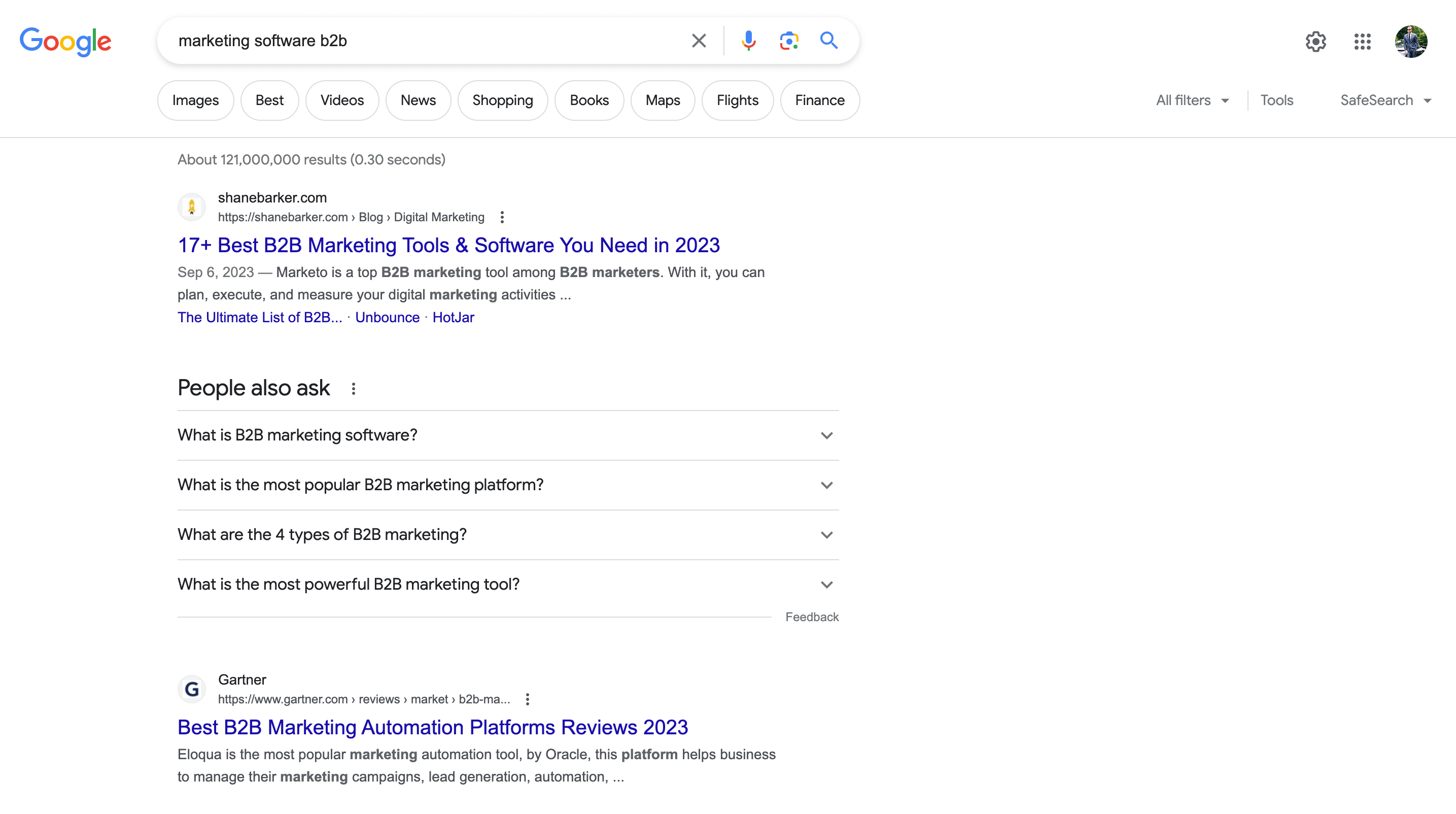Open the SafeSearch dropdown
The height and width of the screenshot is (814, 1456).
point(1385,100)
